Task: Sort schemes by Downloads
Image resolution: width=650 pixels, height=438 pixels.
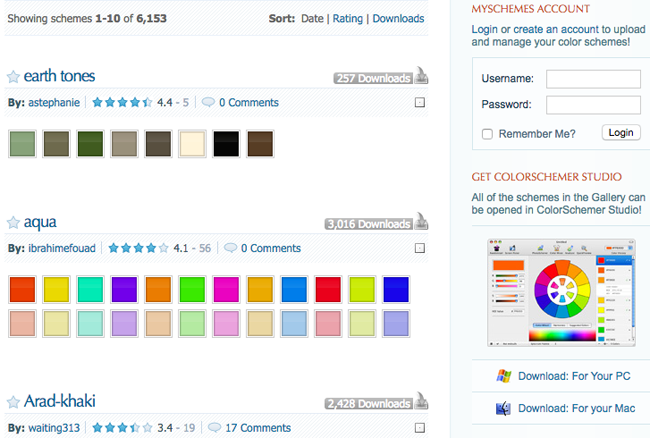Action: pos(398,18)
